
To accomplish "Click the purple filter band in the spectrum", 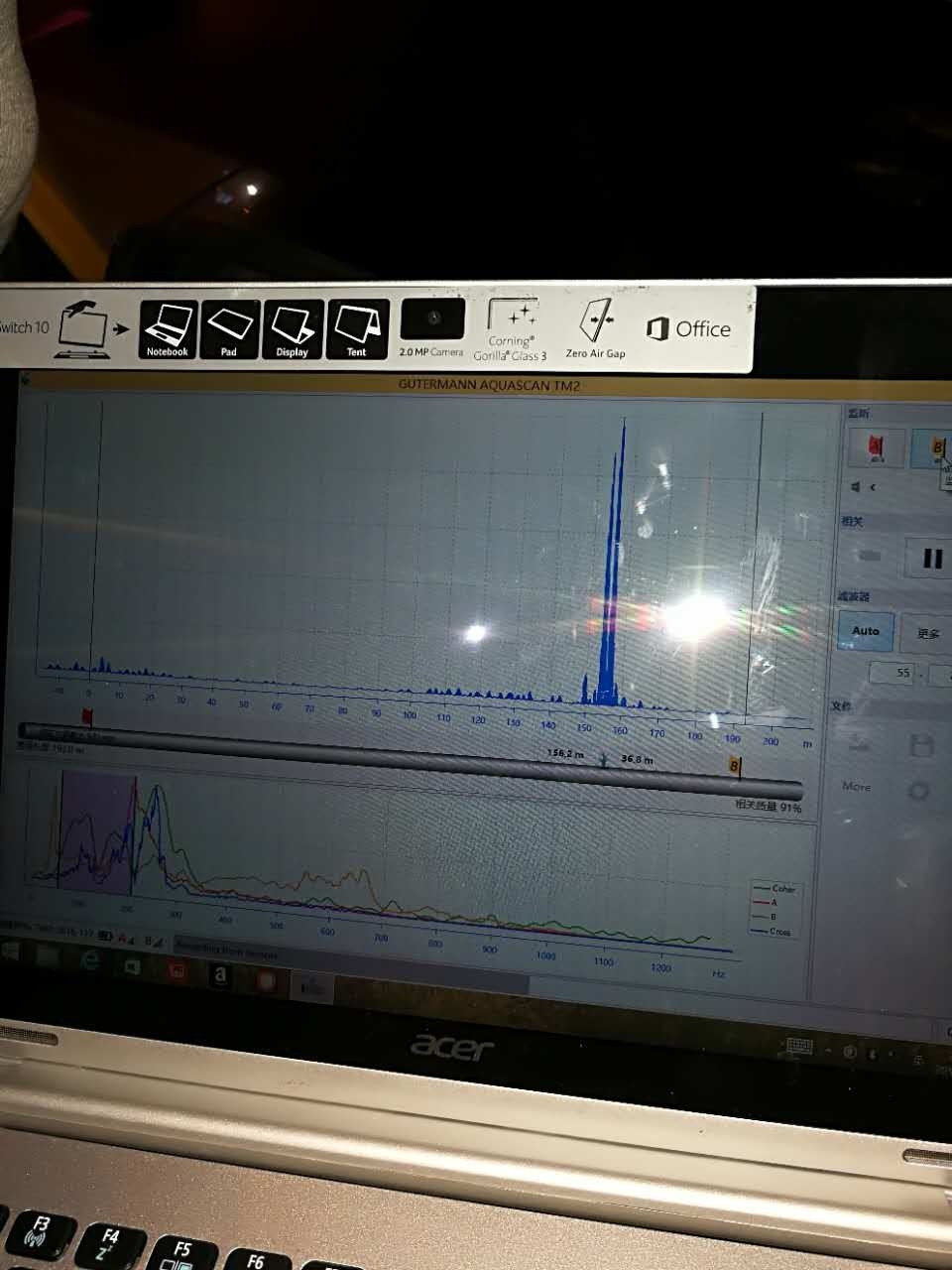I will (97, 832).
